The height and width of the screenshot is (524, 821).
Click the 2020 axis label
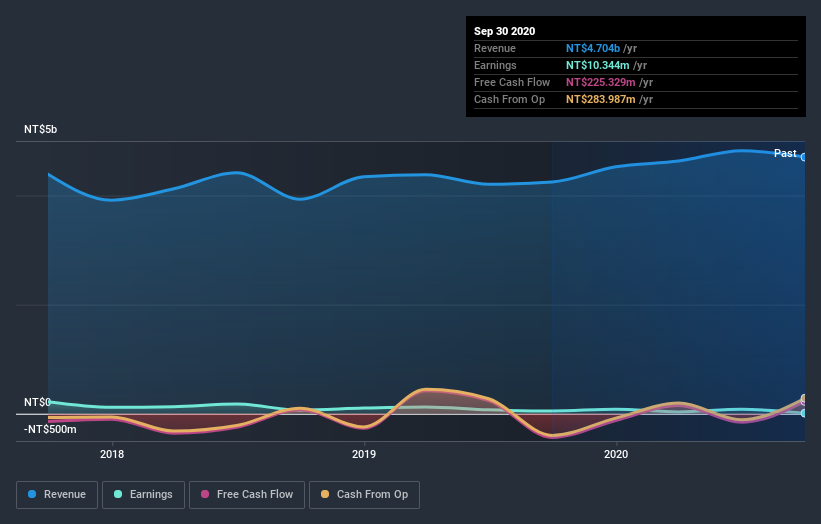(x=616, y=454)
